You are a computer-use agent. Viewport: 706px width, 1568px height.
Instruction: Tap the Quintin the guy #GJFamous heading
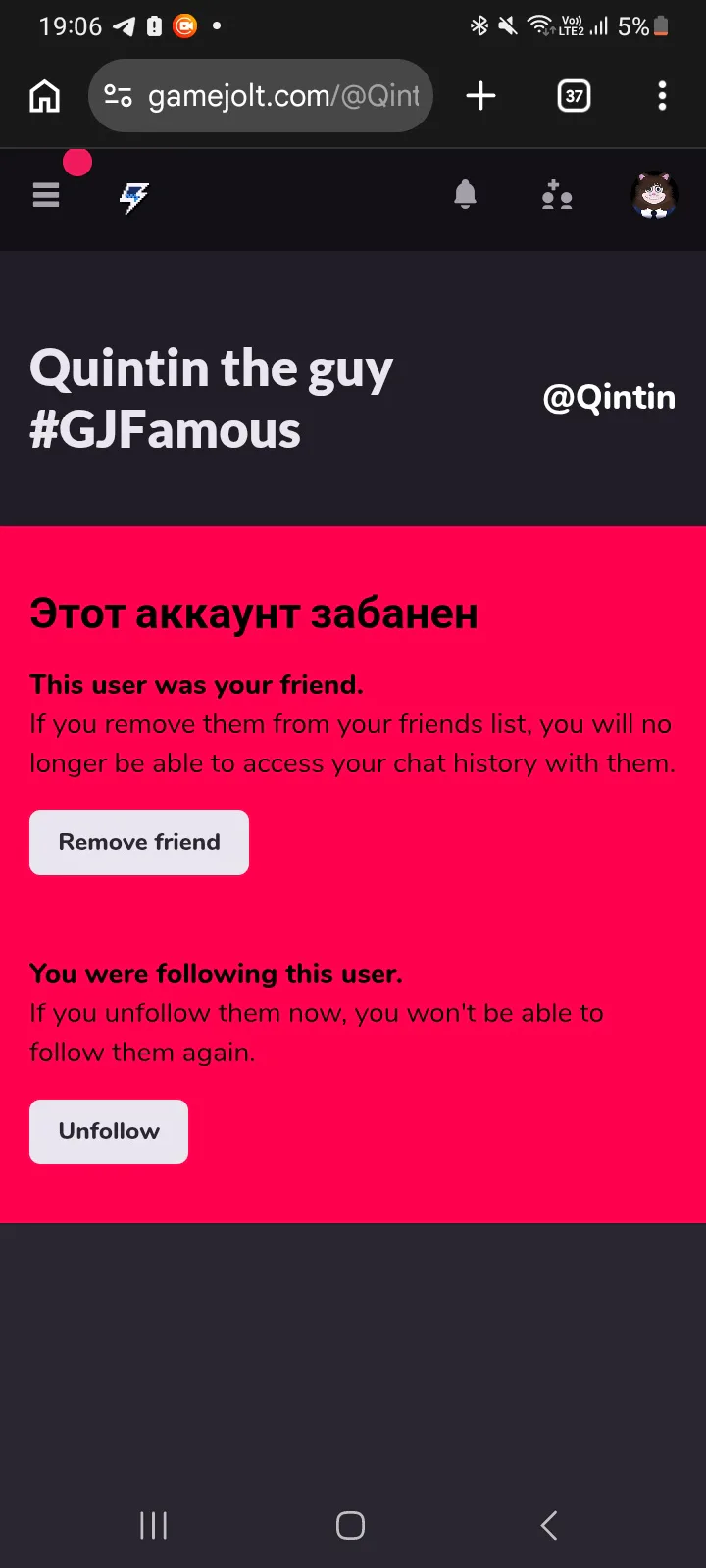pyautogui.click(x=211, y=399)
